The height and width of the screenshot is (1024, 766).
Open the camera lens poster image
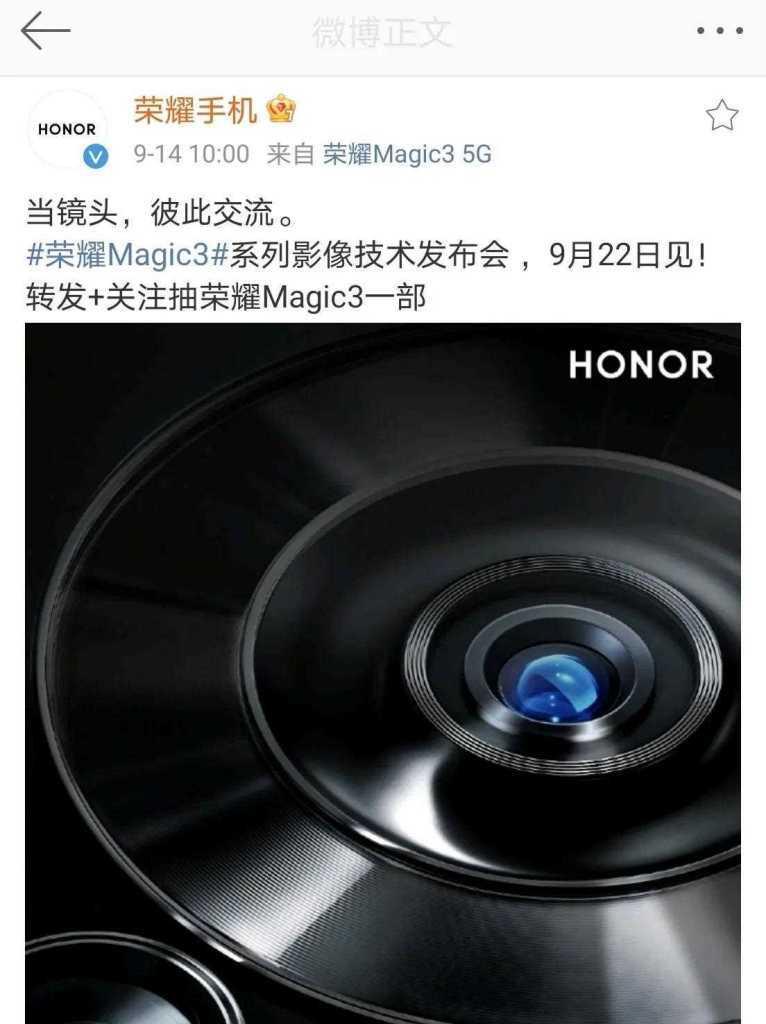click(383, 673)
